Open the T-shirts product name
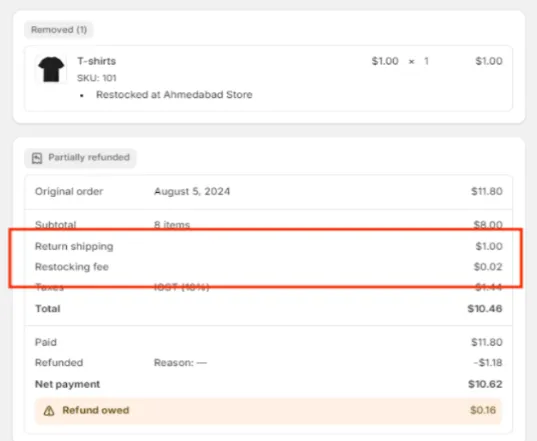Screen dimensions: 537x441 click(x=97, y=61)
